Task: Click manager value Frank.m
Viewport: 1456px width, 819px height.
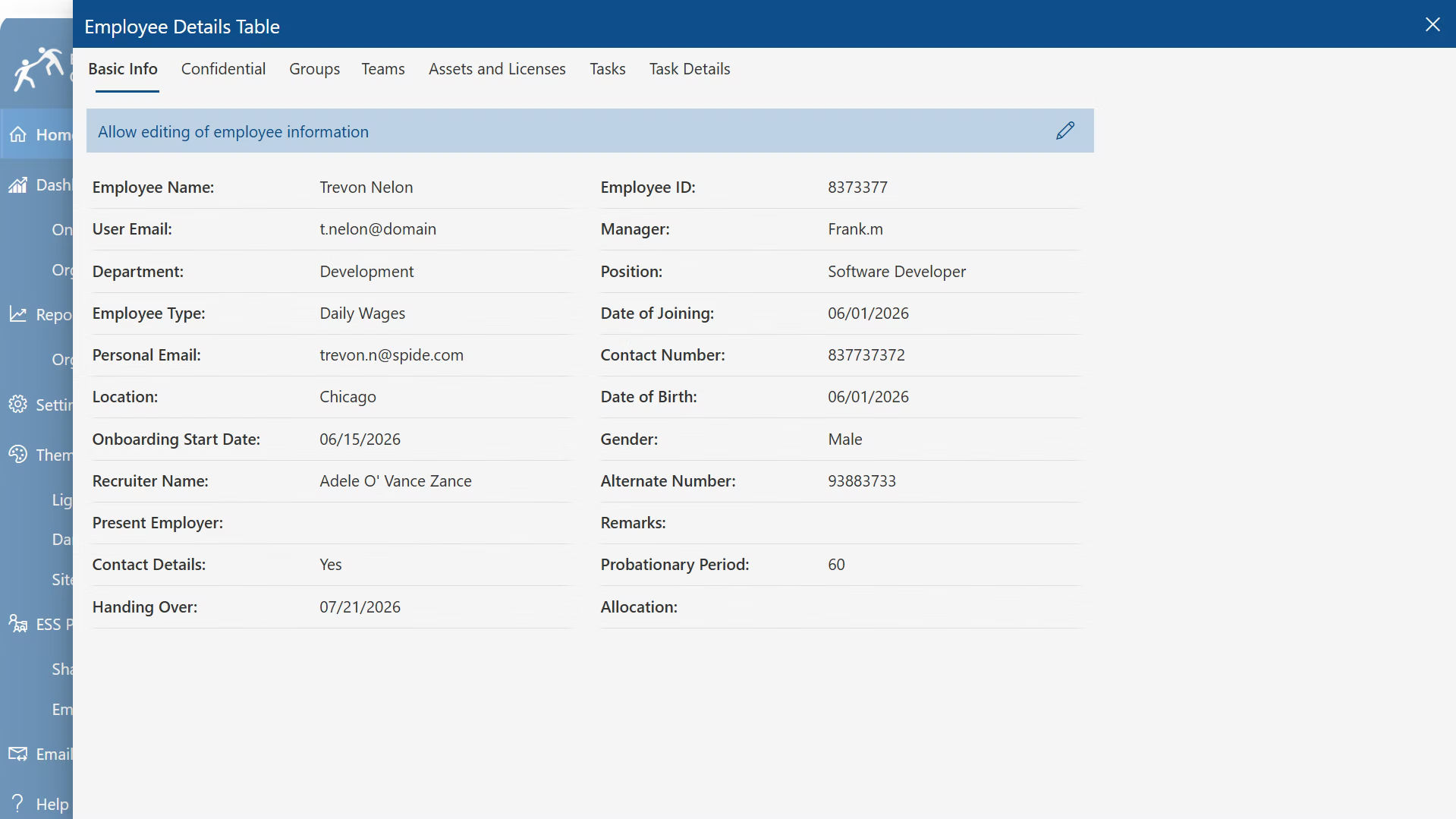Action: [x=855, y=229]
